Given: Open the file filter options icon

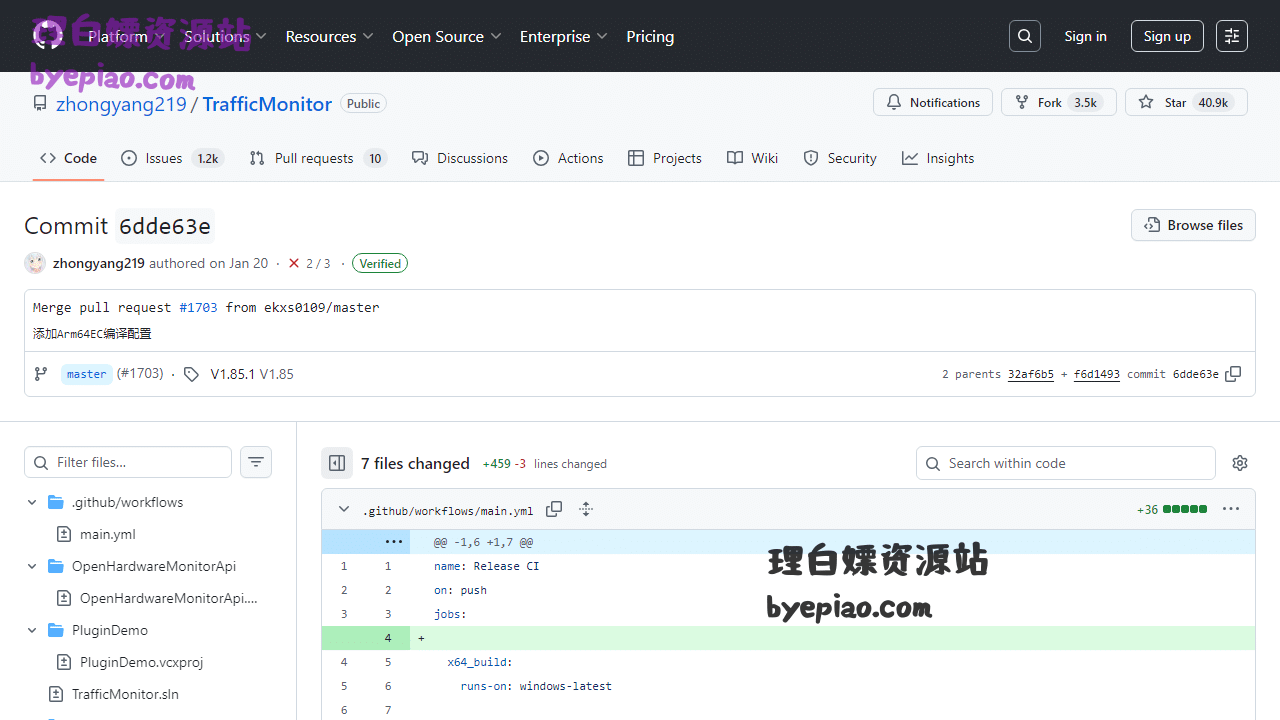Looking at the screenshot, I should [x=256, y=462].
